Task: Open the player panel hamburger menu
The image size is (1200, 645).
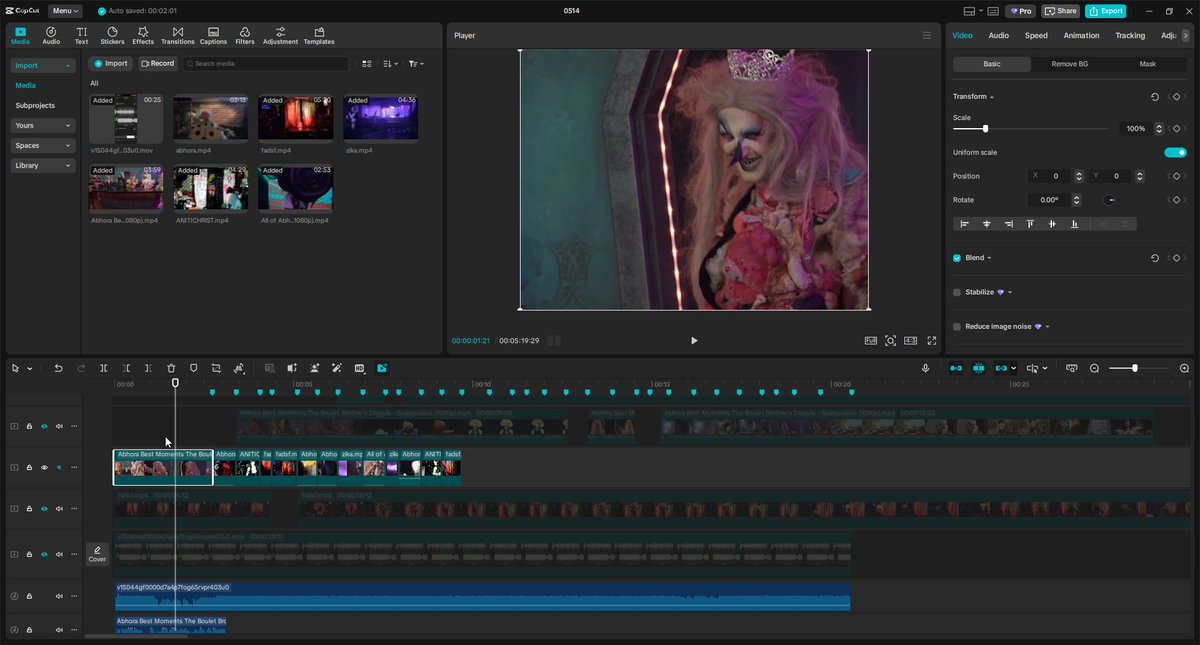Action: pyautogui.click(x=927, y=35)
